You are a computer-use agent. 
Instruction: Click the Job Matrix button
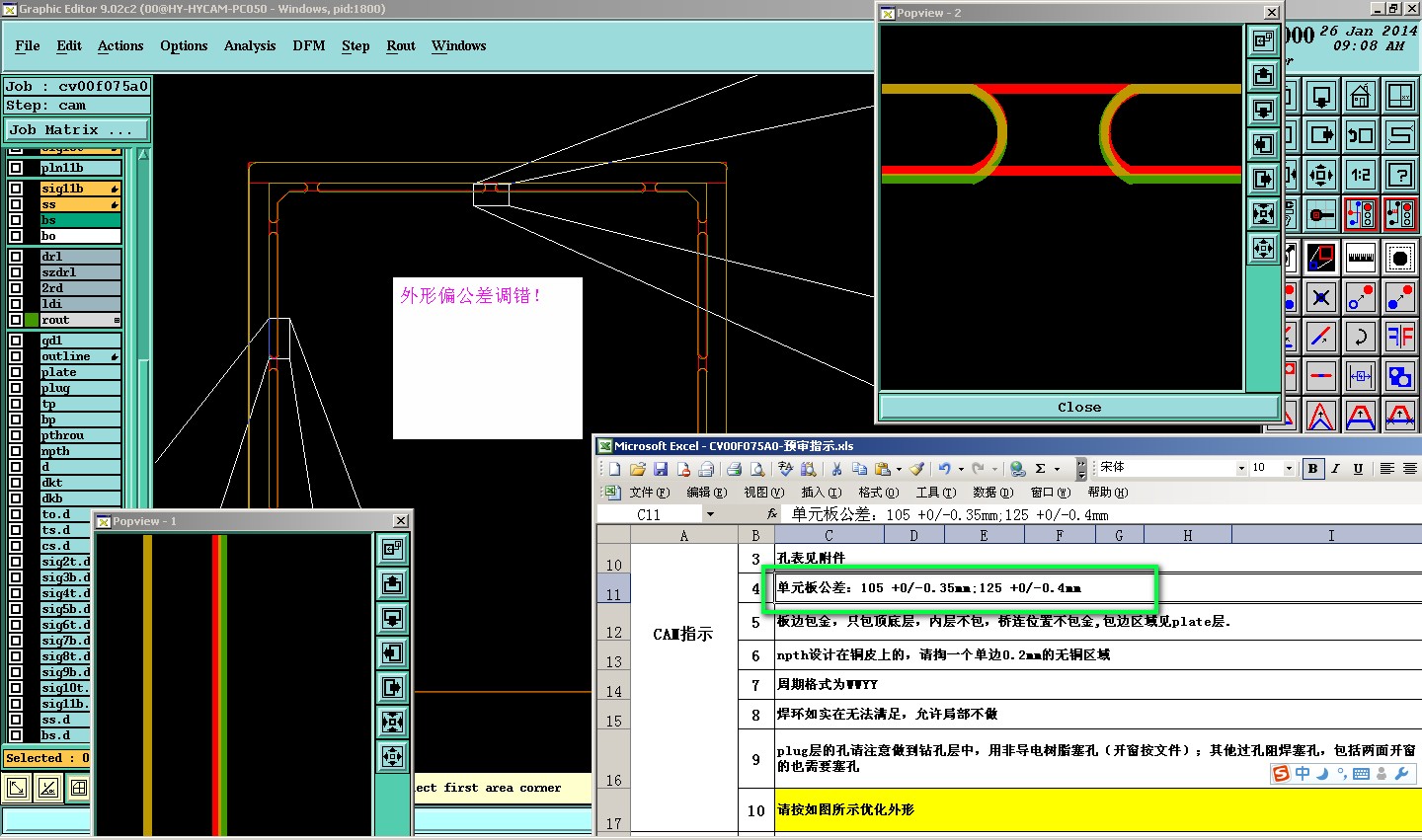pos(77,129)
